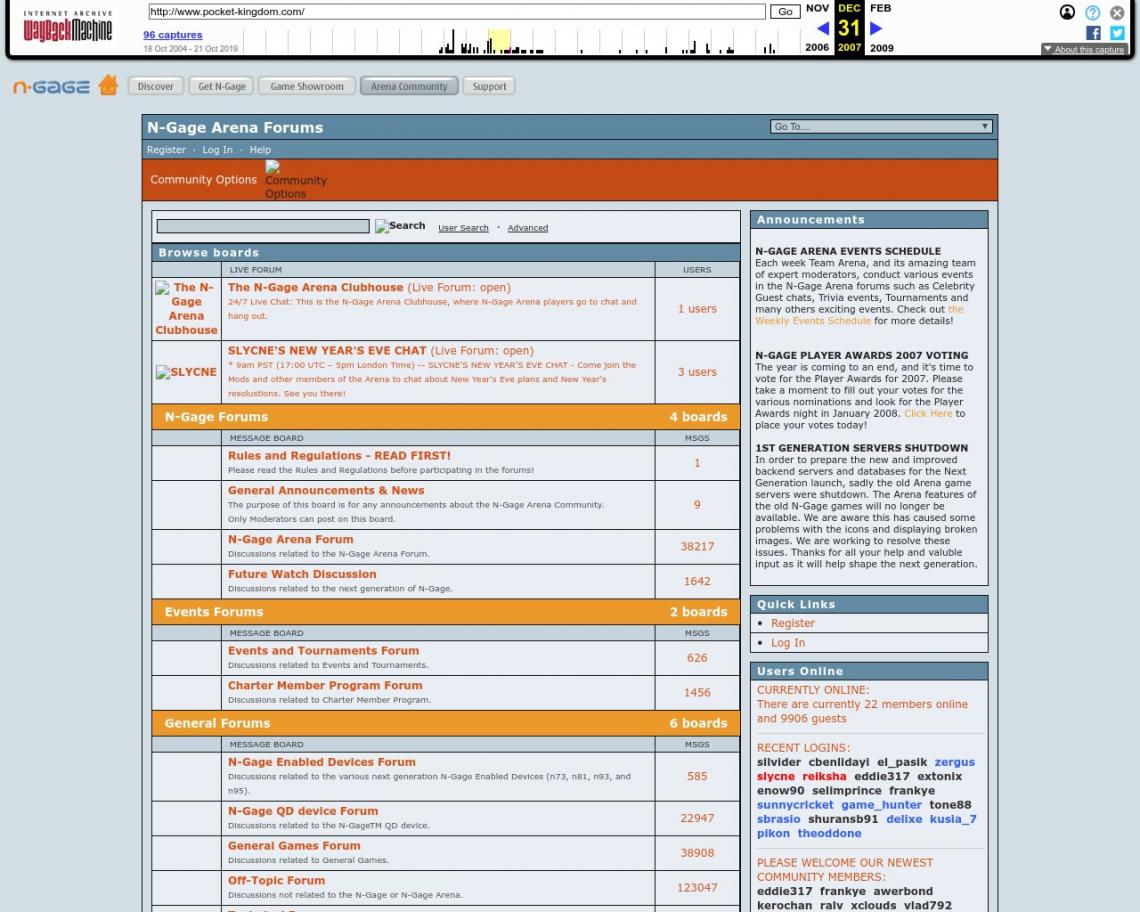
Task: Share capture on Twitter
Action: (1117, 33)
